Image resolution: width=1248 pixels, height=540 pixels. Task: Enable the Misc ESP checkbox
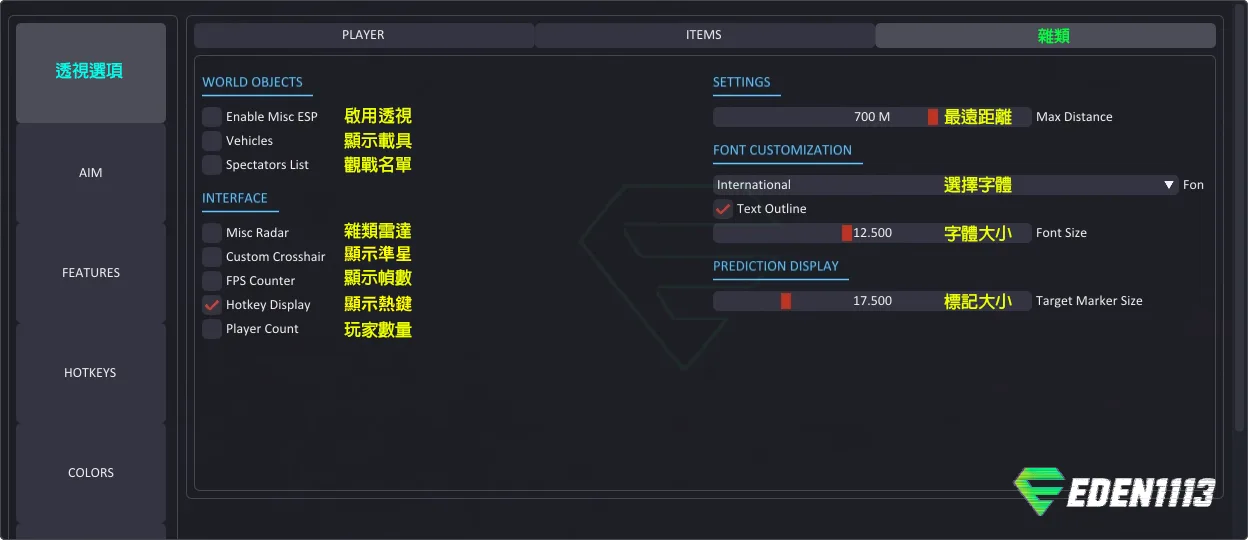click(212, 117)
